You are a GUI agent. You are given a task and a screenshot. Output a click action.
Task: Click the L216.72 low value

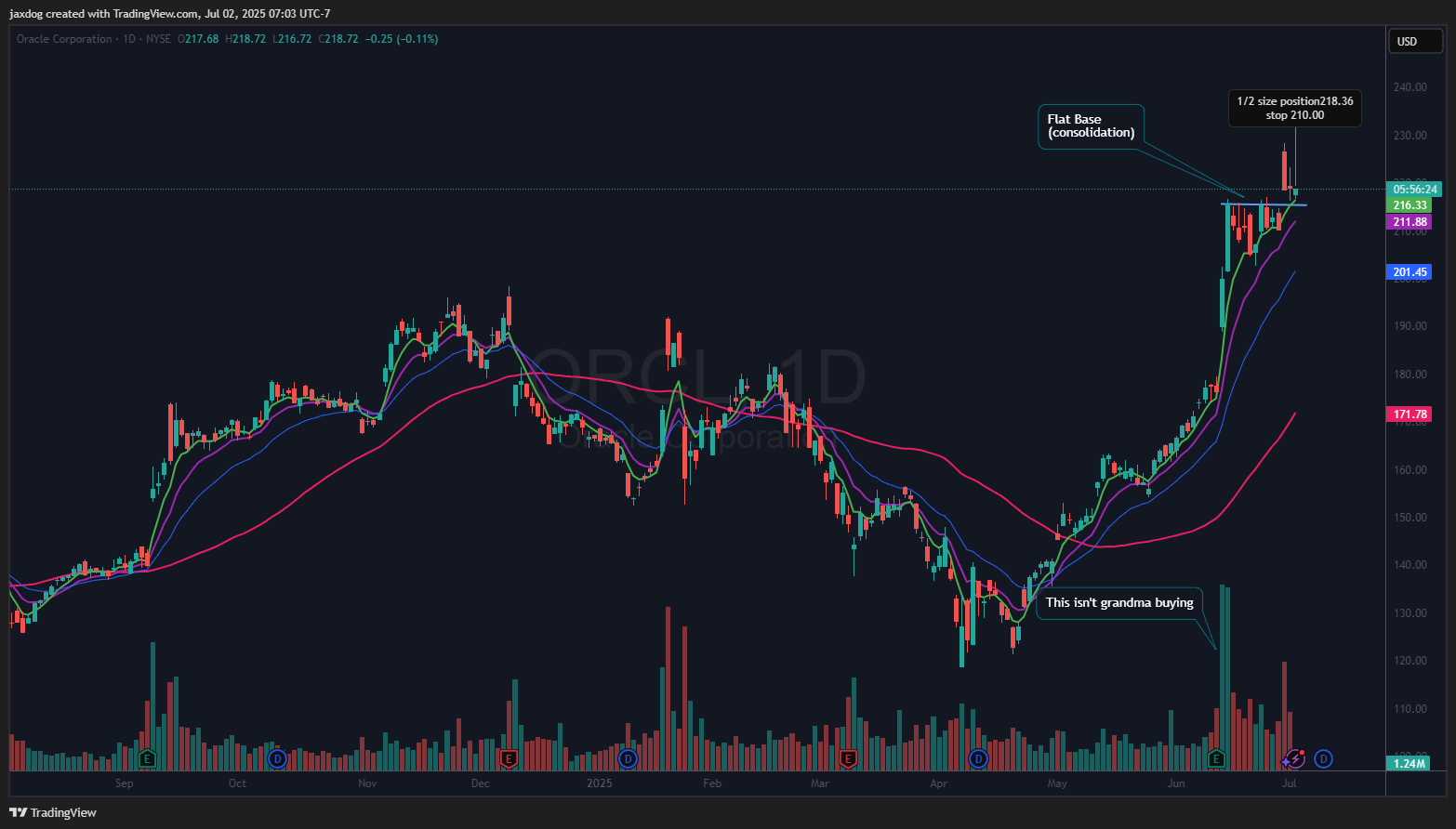coord(292,39)
